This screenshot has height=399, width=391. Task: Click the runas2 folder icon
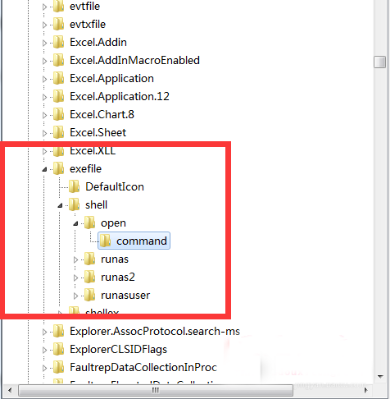point(90,277)
